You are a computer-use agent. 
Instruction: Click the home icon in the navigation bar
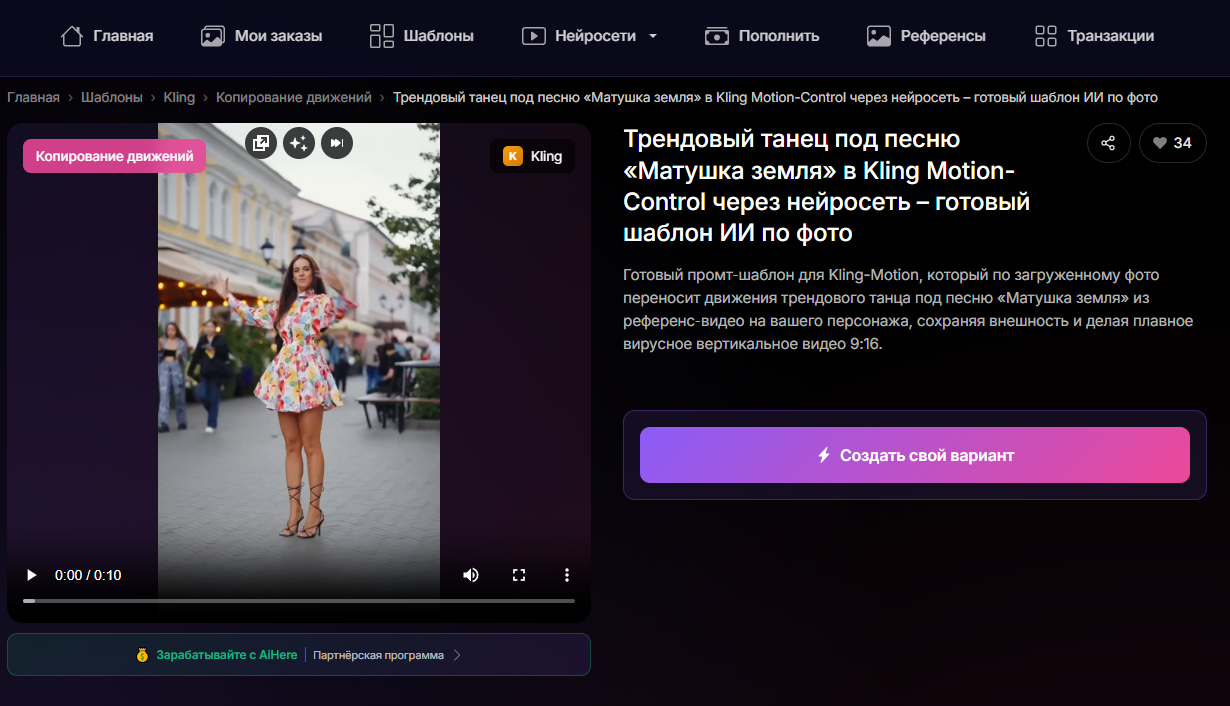tap(71, 35)
